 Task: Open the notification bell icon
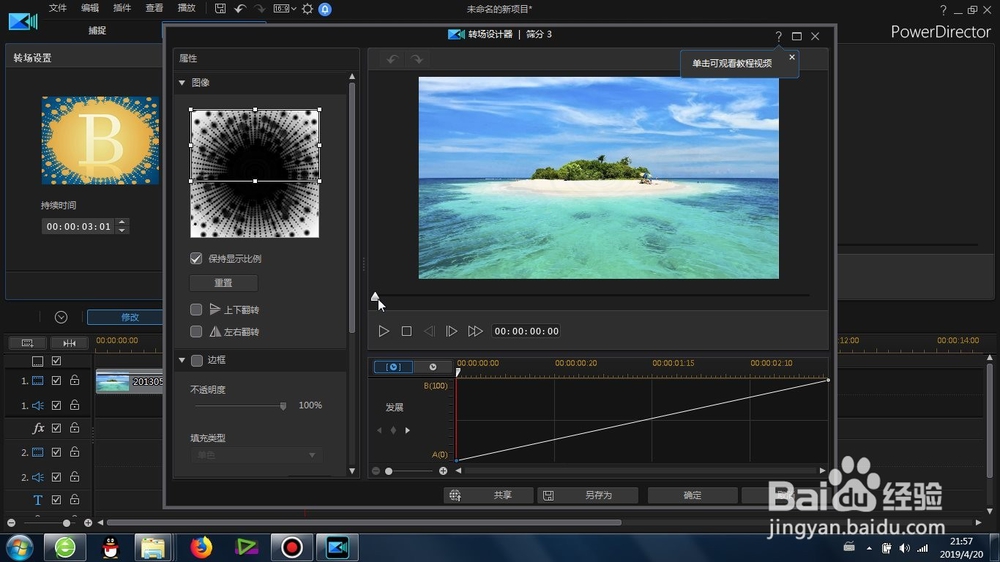pyautogui.click(x=325, y=9)
